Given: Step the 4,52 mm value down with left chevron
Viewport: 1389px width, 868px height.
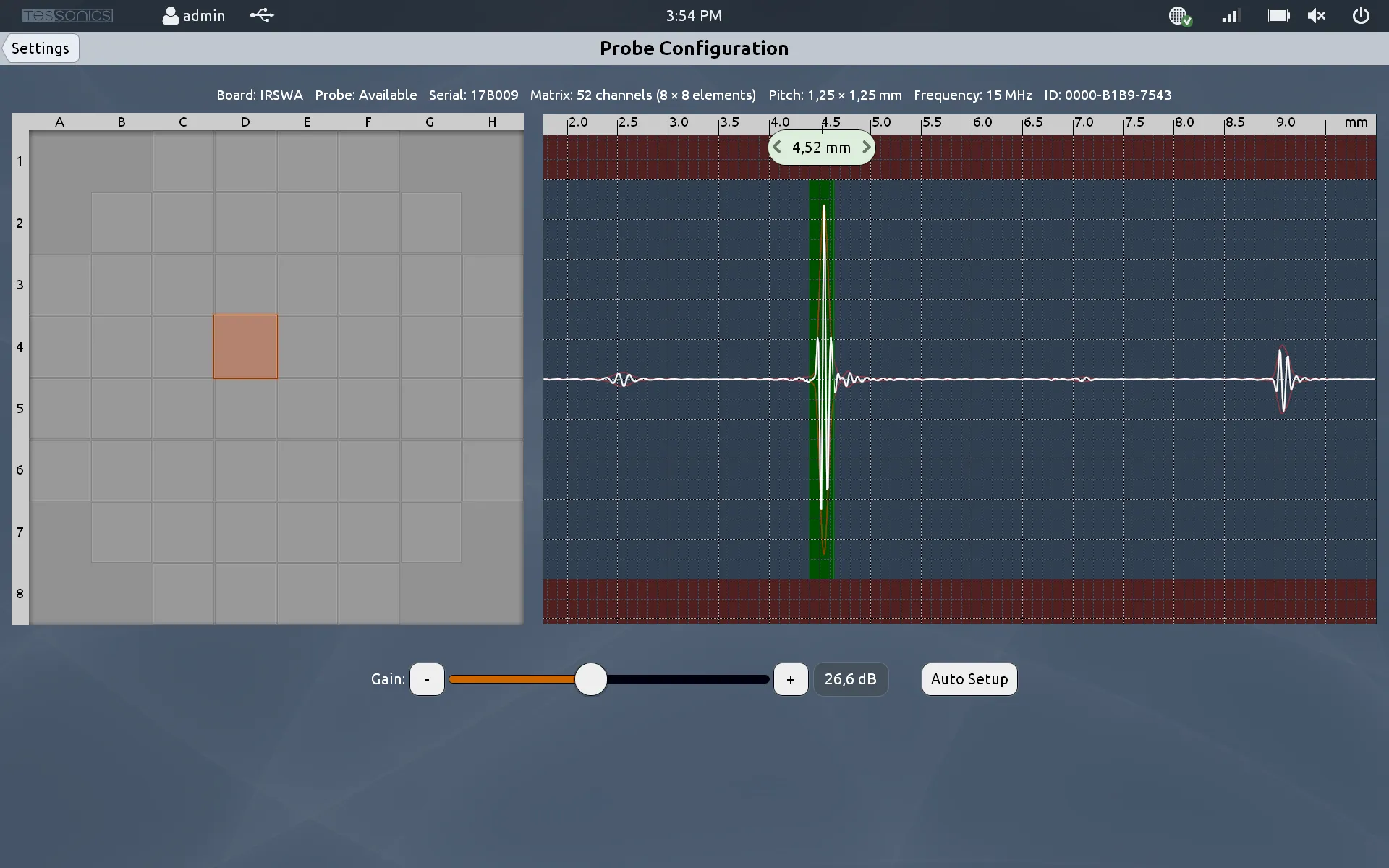Looking at the screenshot, I should point(778,147).
